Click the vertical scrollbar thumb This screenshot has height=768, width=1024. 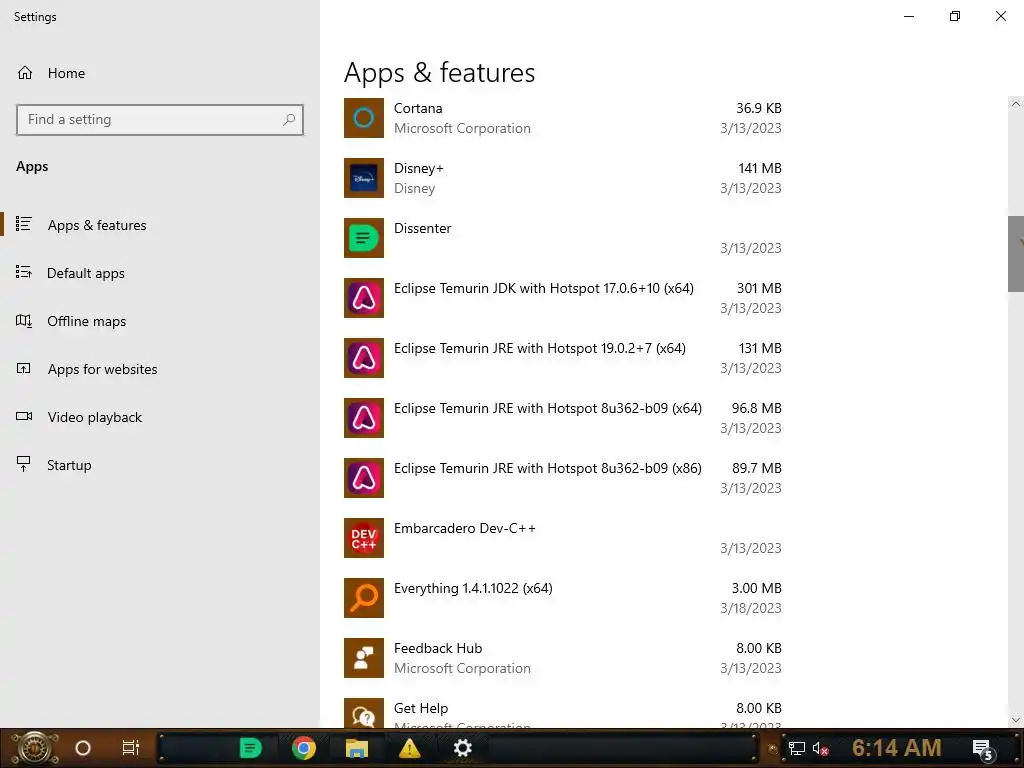click(x=1016, y=254)
